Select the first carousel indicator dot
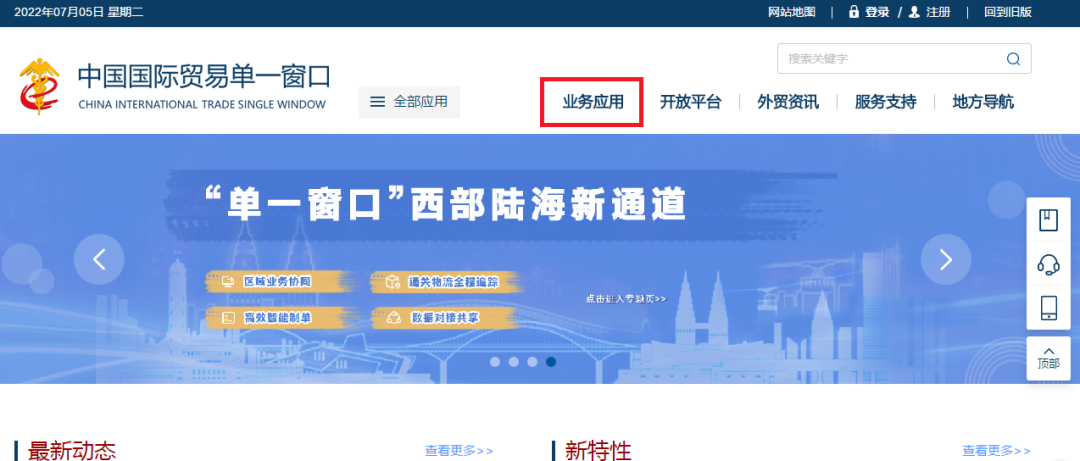 [x=495, y=362]
